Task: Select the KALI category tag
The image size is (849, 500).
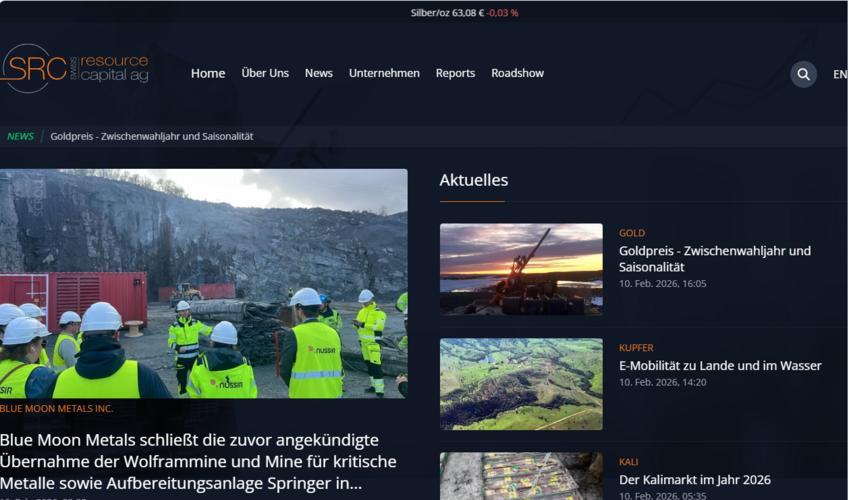Action: coord(628,462)
